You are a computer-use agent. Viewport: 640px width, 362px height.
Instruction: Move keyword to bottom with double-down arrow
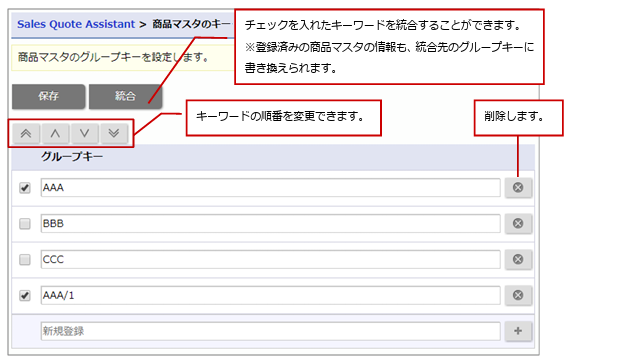(114, 133)
